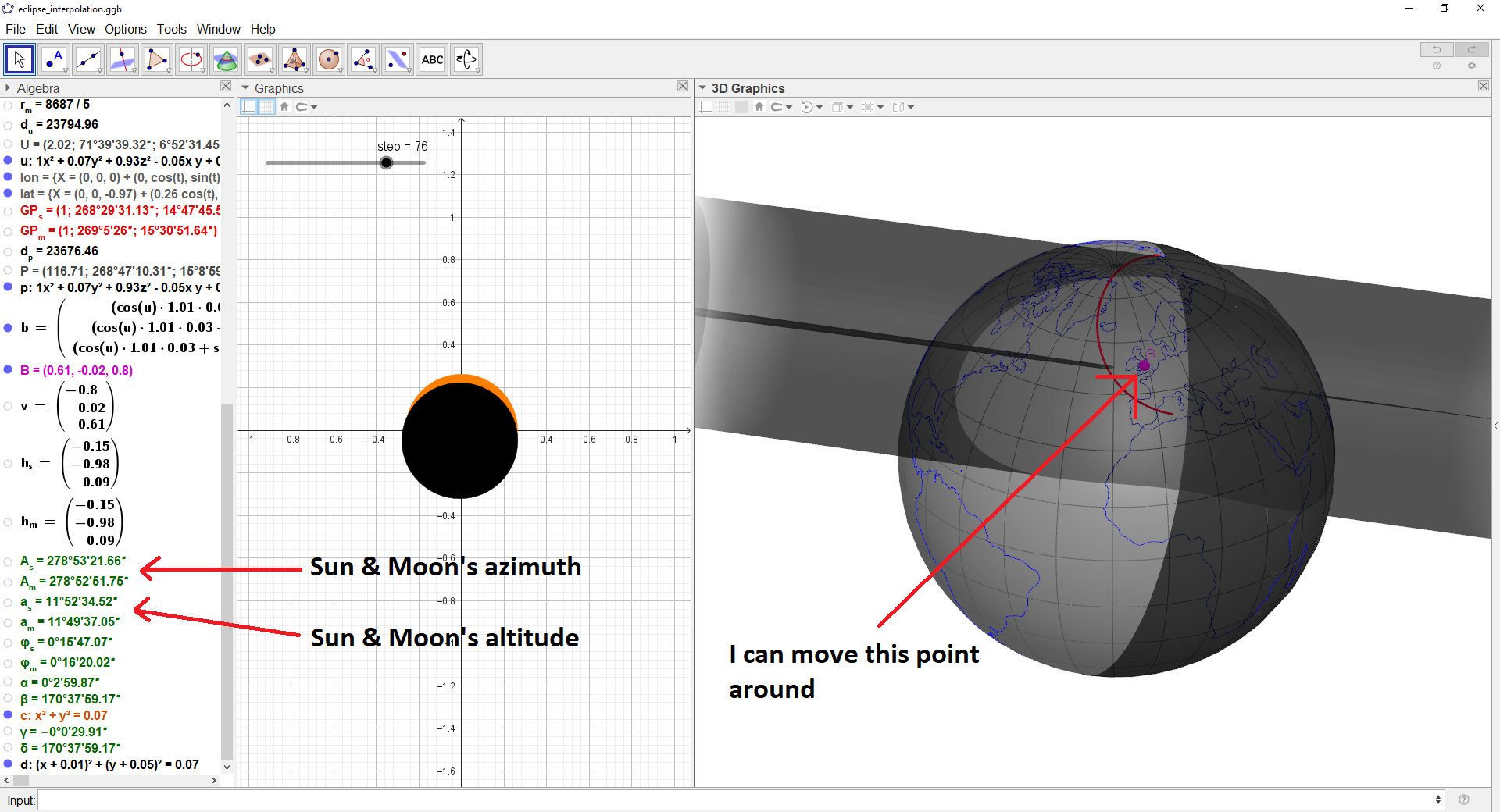Hide the lon curve object
The image size is (1500, 812).
(8, 177)
